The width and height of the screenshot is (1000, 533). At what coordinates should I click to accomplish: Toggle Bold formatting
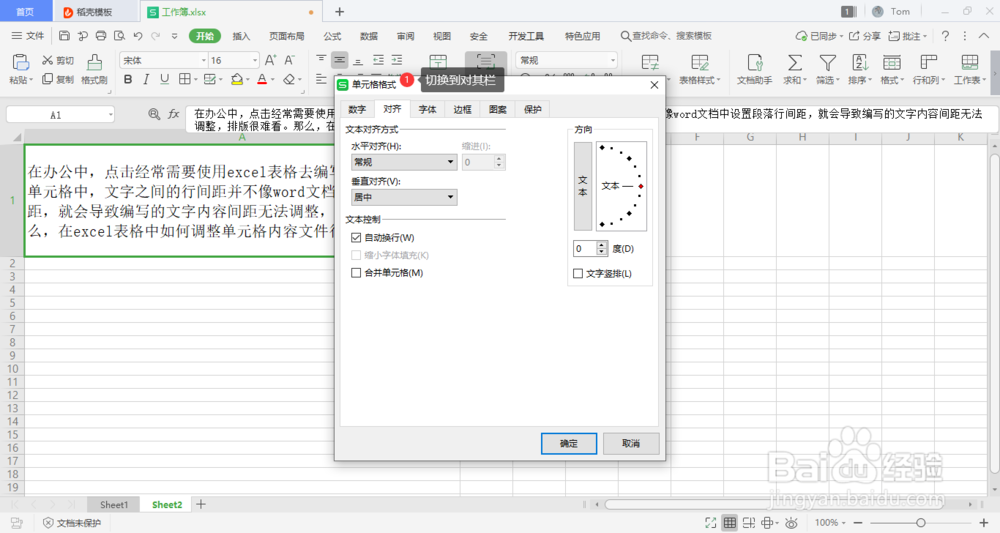[128, 79]
